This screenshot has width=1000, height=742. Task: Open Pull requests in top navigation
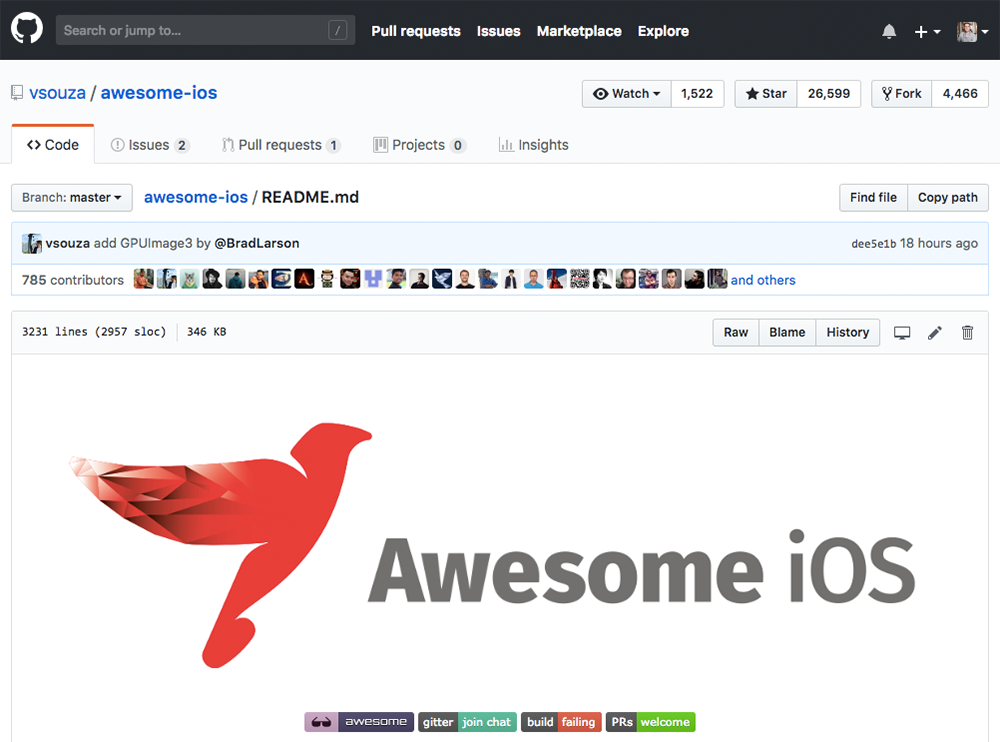[416, 31]
